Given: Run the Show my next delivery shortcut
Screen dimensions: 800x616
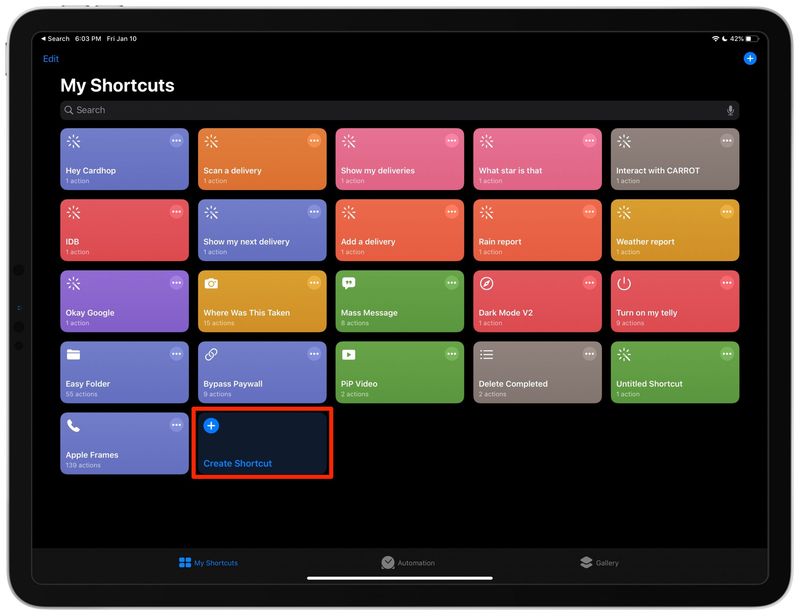Looking at the screenshot, I should [262, 230].
